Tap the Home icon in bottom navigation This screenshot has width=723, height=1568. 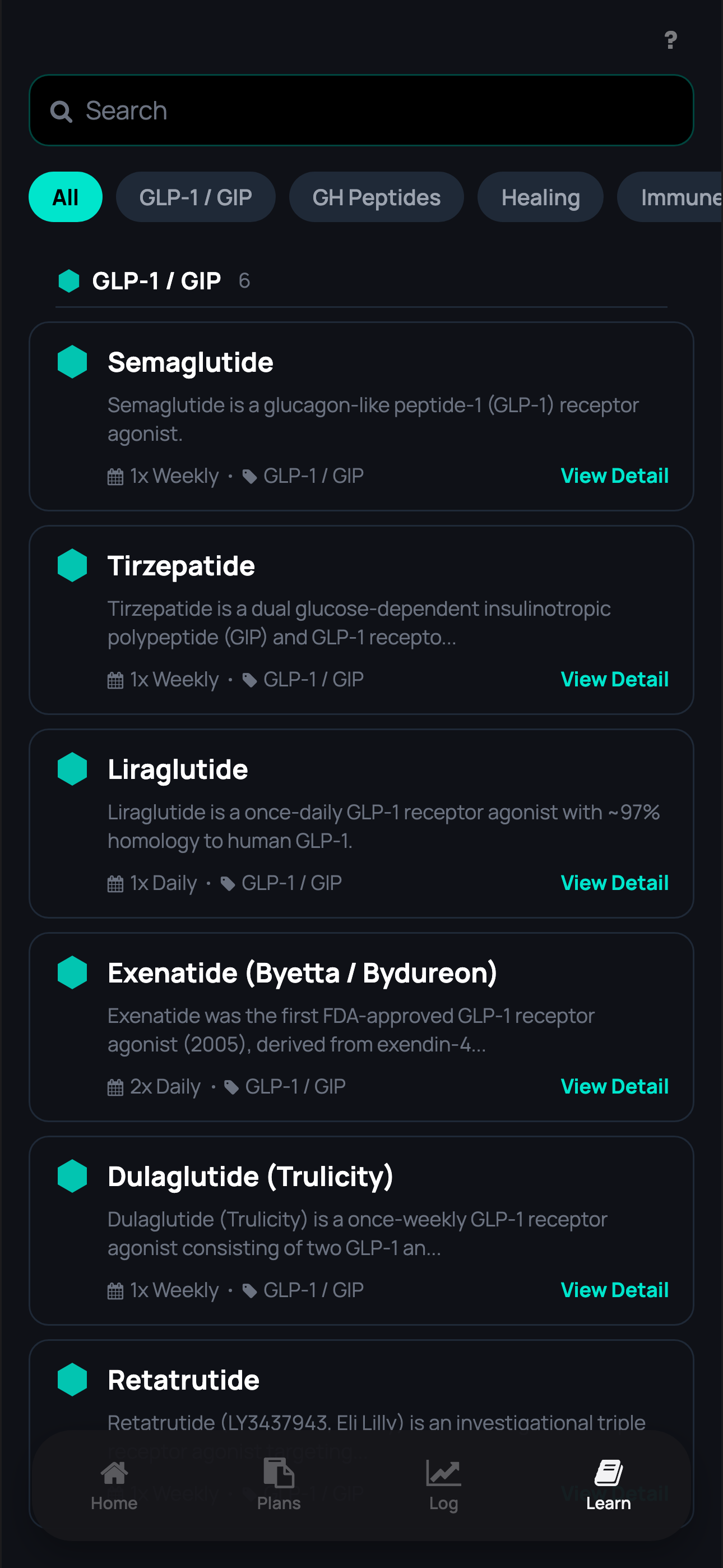(x=114, y=1474)
